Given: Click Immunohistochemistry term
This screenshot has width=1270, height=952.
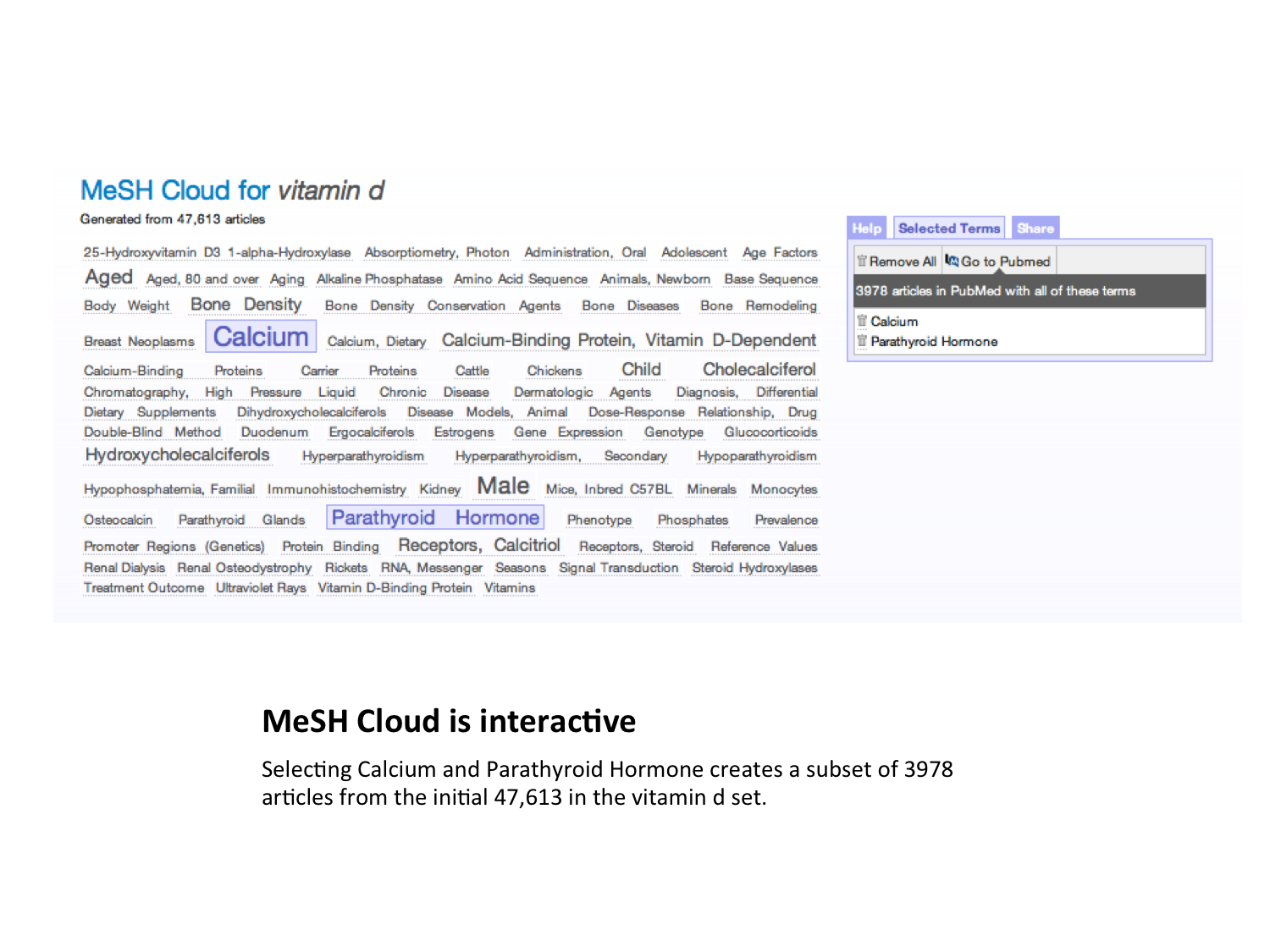Looking at the screenshot, I should pyautogui.click(x=337, y=489).
